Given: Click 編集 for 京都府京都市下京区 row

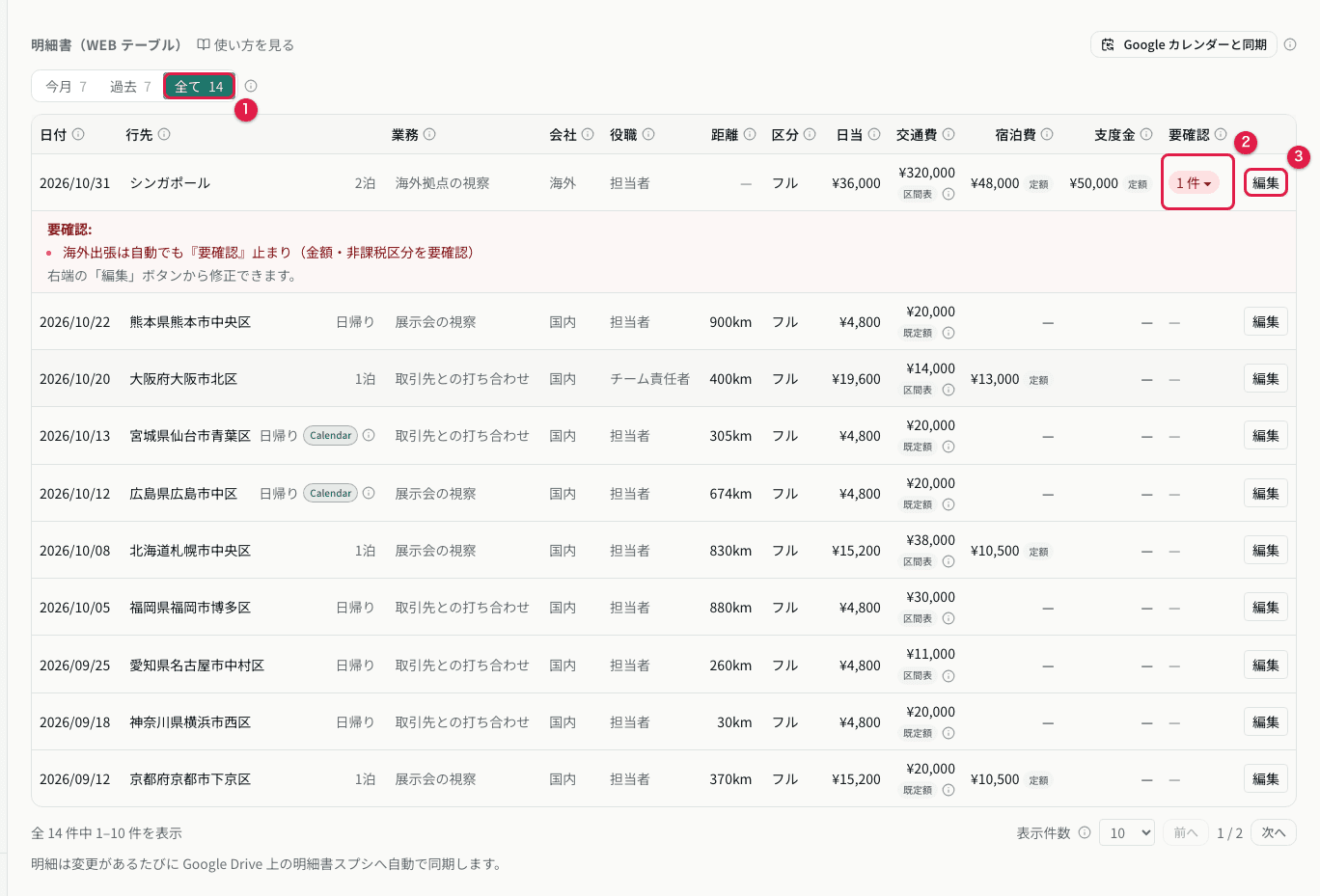Looking at the screenshot, I should pos(1266,779).
